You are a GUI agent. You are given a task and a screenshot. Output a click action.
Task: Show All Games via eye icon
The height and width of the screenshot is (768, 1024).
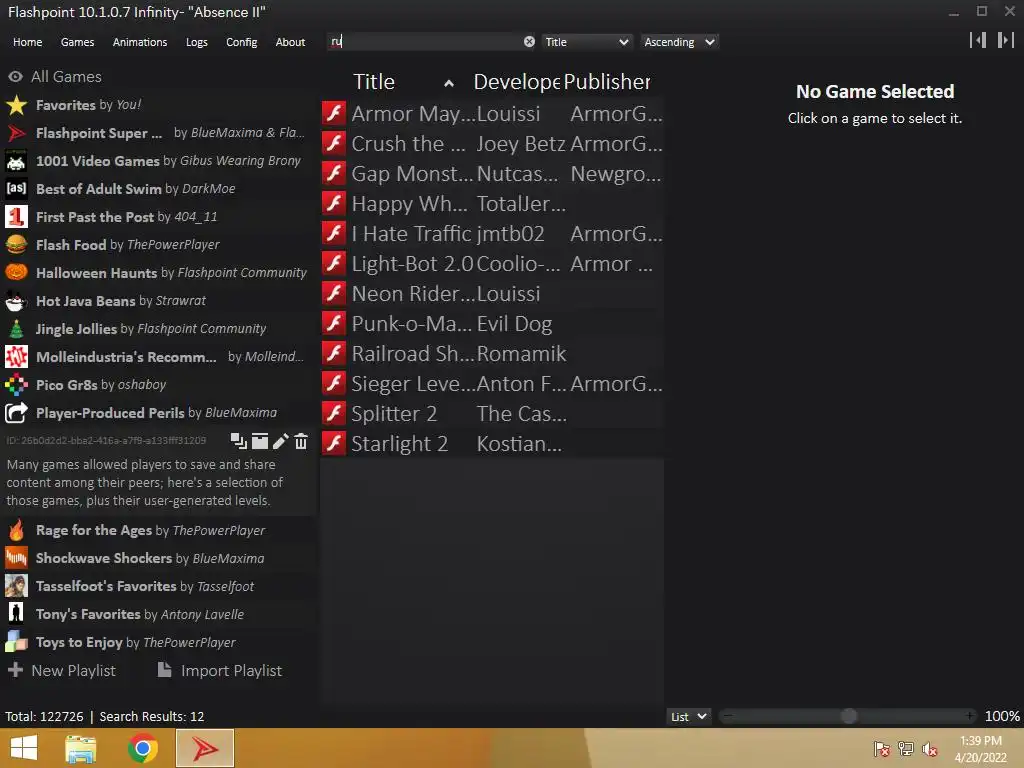coord(15,76)
